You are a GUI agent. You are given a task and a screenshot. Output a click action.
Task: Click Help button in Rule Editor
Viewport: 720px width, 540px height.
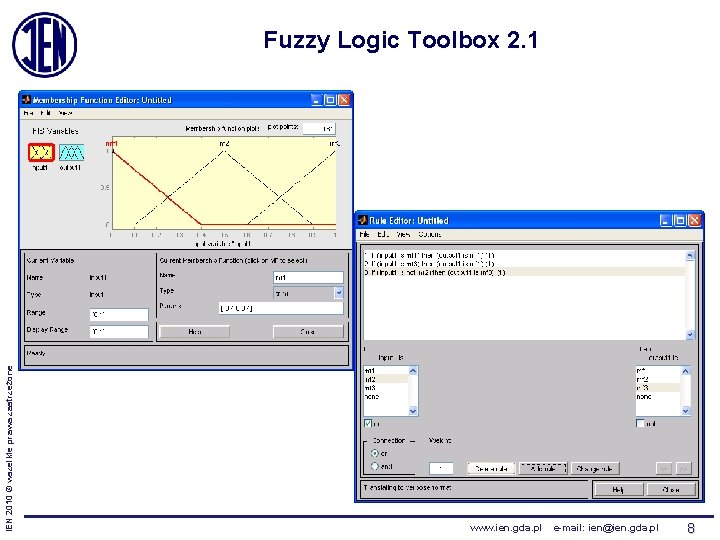pos(618,489)
